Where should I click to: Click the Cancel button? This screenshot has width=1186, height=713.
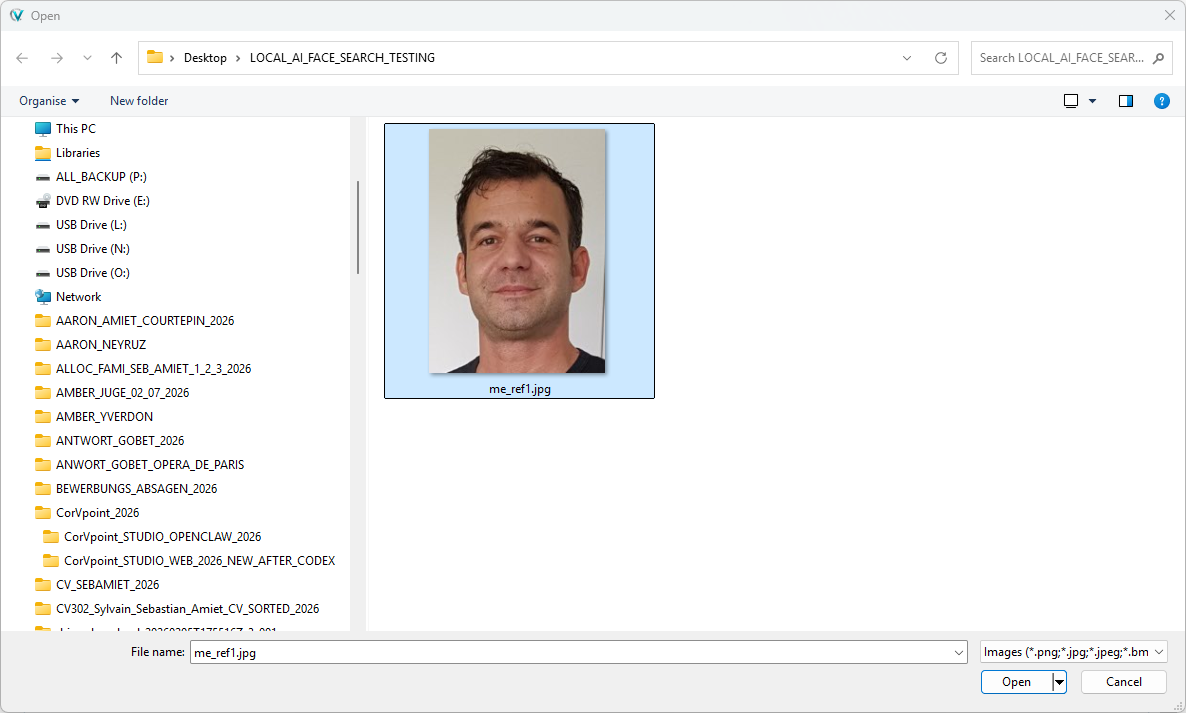pos(1123,682)
